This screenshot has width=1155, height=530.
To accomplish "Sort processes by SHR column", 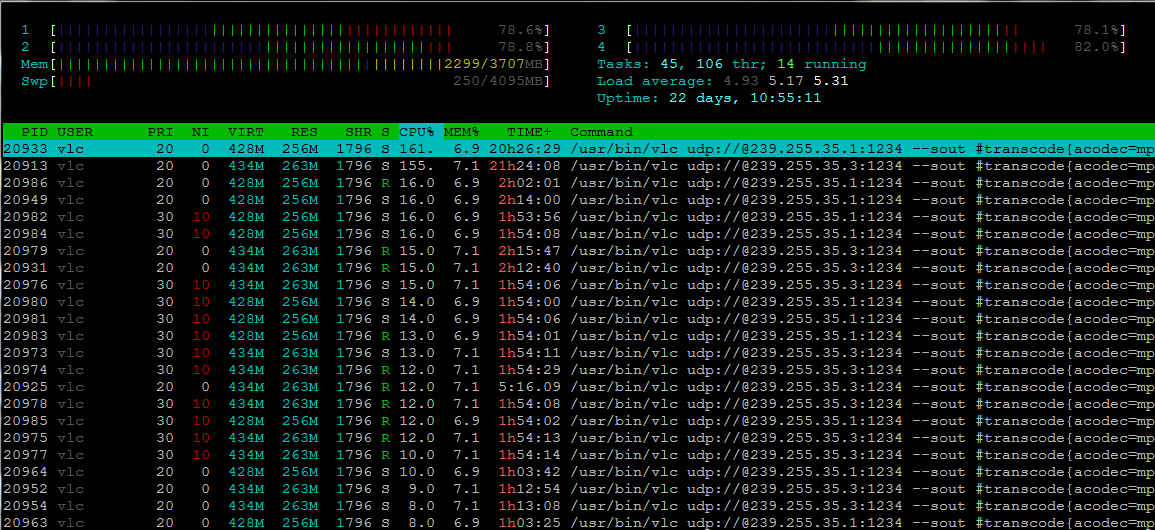I will click(358, 132).
